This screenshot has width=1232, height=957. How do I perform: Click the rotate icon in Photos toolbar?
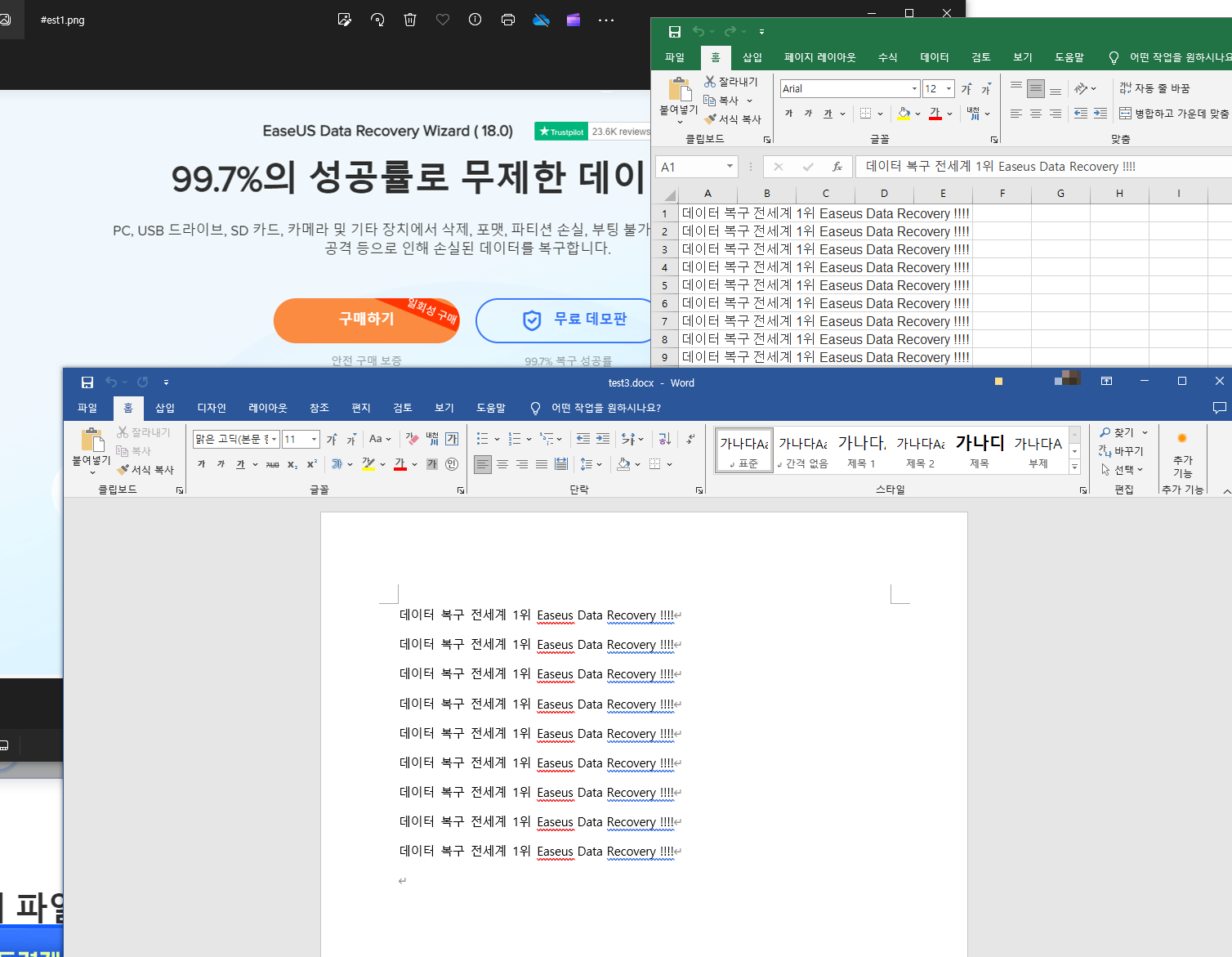click(377, 20)
